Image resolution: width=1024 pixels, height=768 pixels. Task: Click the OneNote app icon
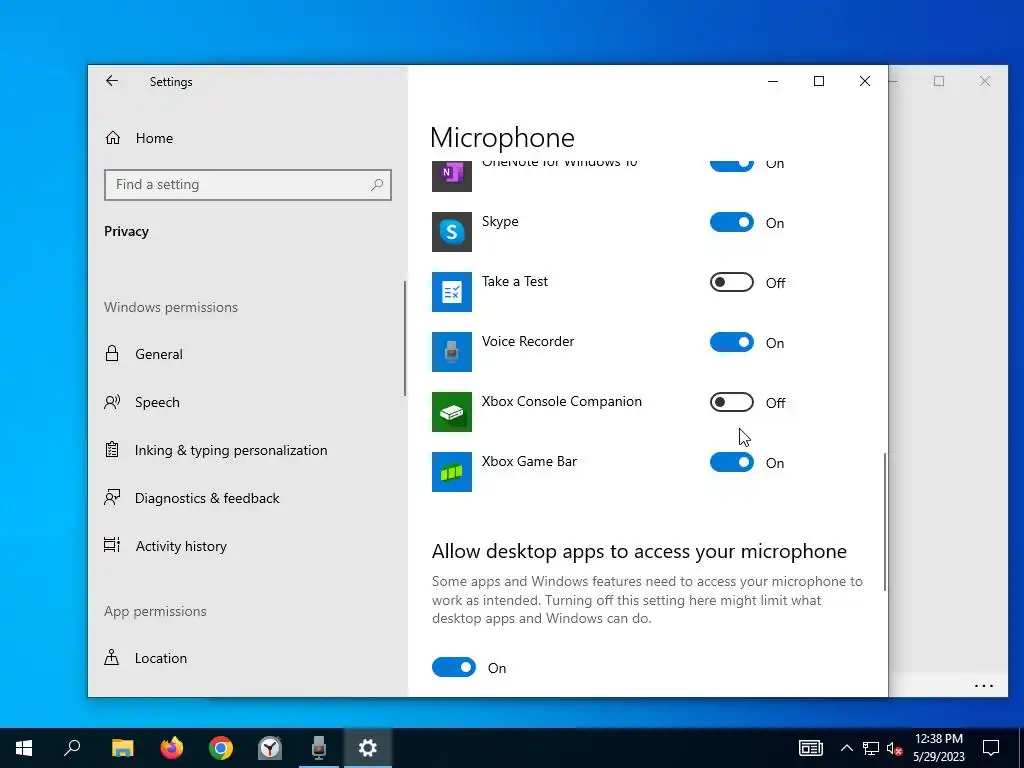452,176
